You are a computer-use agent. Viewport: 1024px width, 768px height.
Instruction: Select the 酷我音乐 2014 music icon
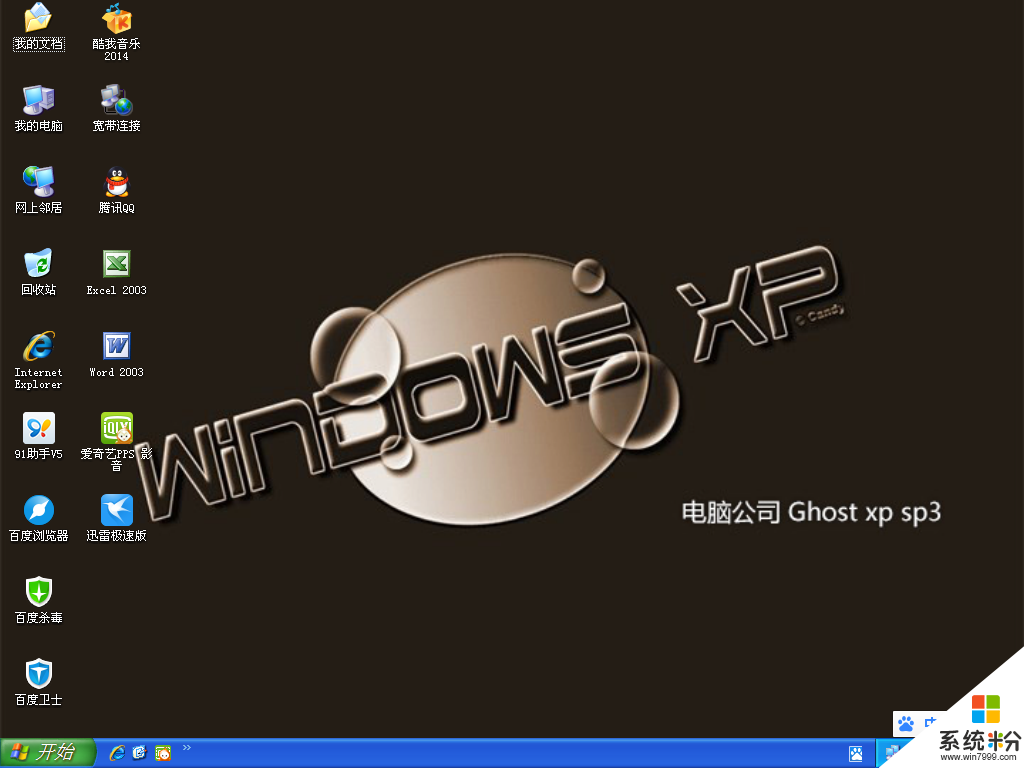[117, 18]
